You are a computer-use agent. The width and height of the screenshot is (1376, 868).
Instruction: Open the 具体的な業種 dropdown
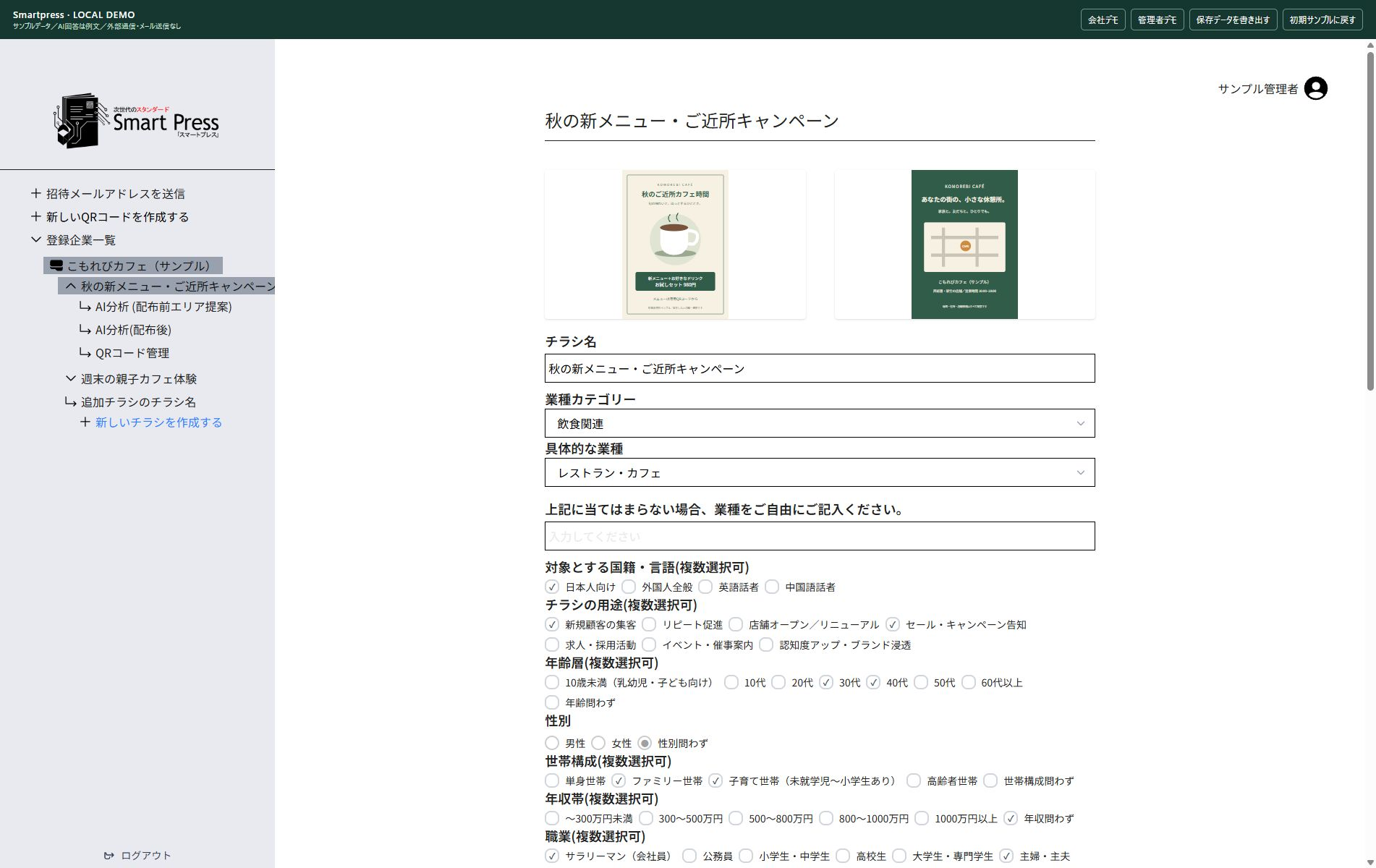[x=820, y=472]
